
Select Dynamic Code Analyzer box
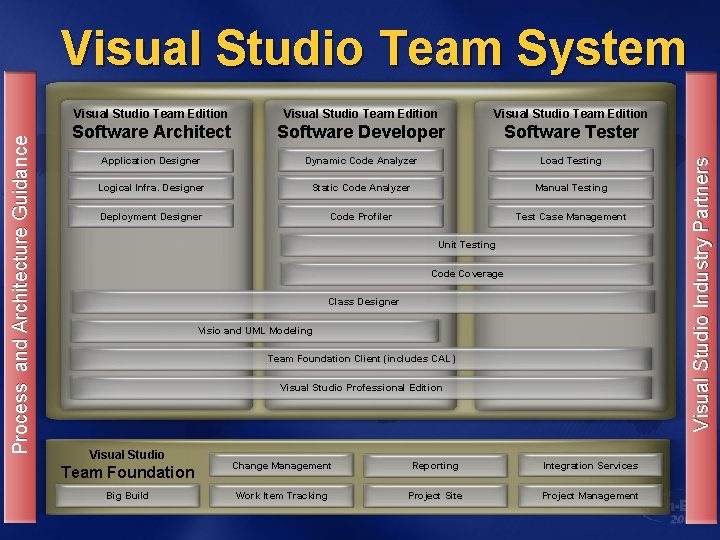(x=361, y=161)
